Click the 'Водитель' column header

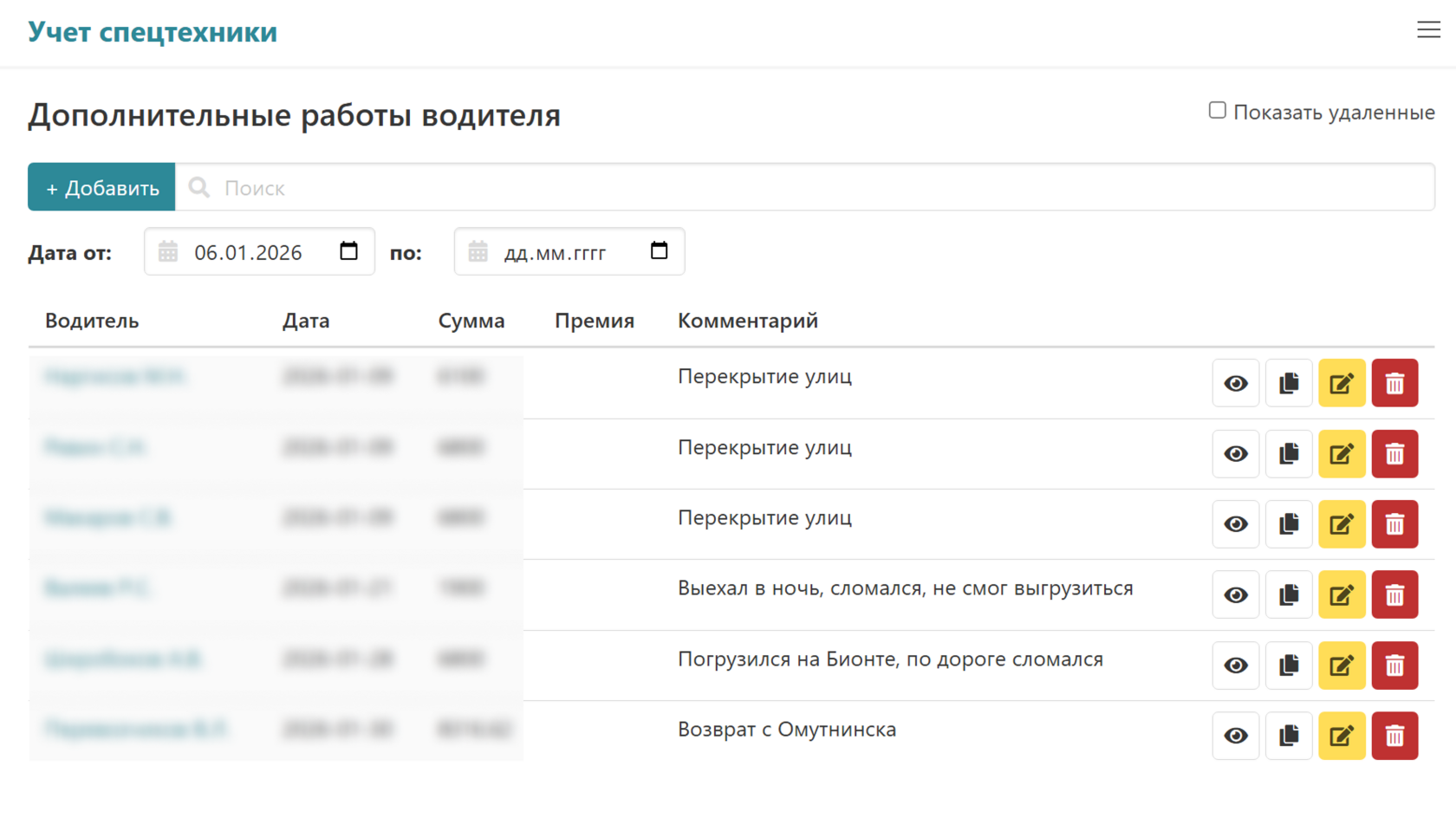click(92, 321)
